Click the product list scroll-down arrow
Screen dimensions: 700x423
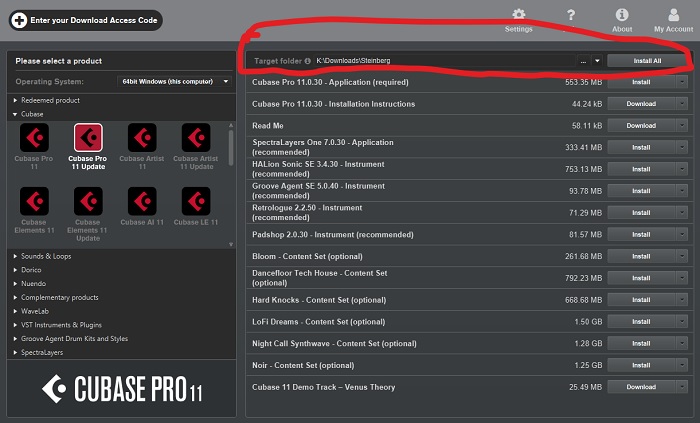231,244
